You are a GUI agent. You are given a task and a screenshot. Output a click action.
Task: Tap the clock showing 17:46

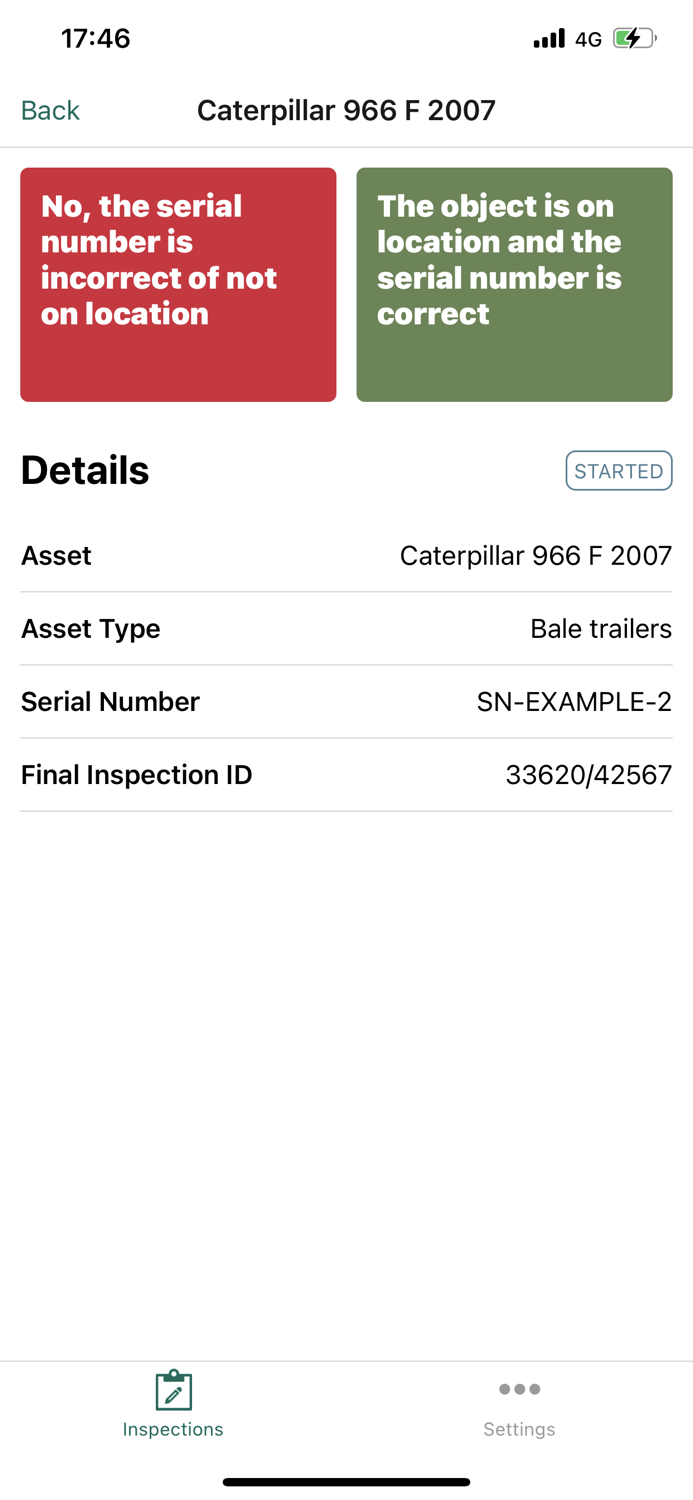tap(96, 38)
